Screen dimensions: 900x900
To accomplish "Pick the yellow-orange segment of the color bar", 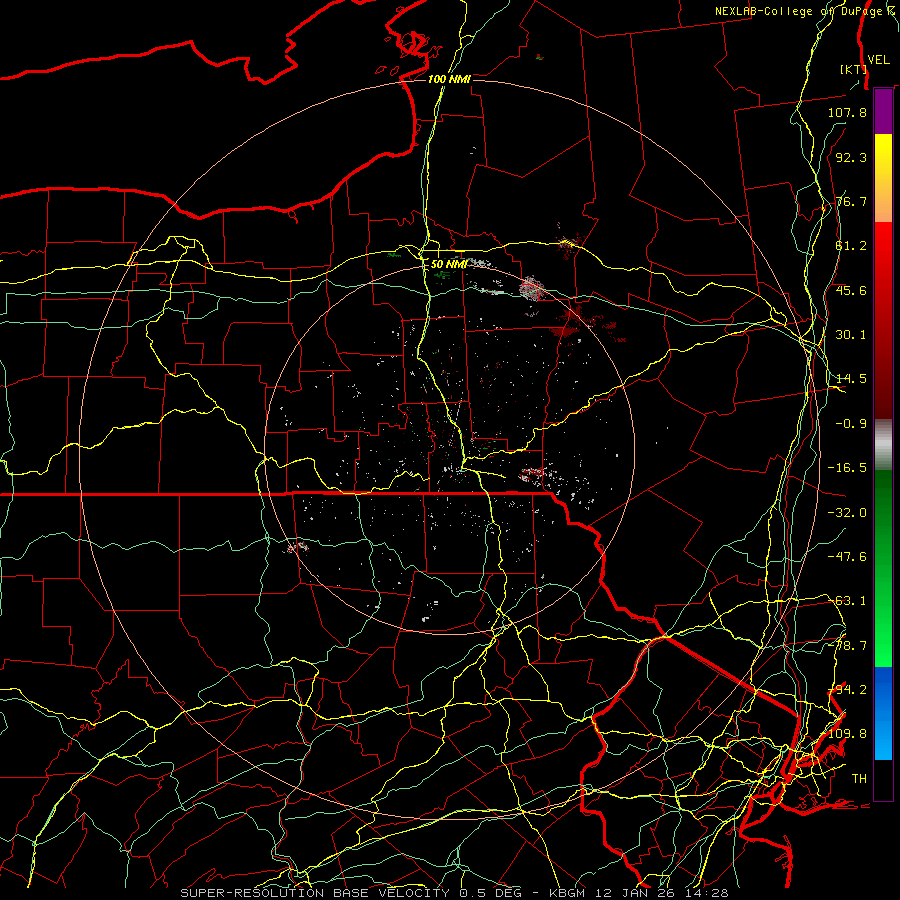I will 883,178.
